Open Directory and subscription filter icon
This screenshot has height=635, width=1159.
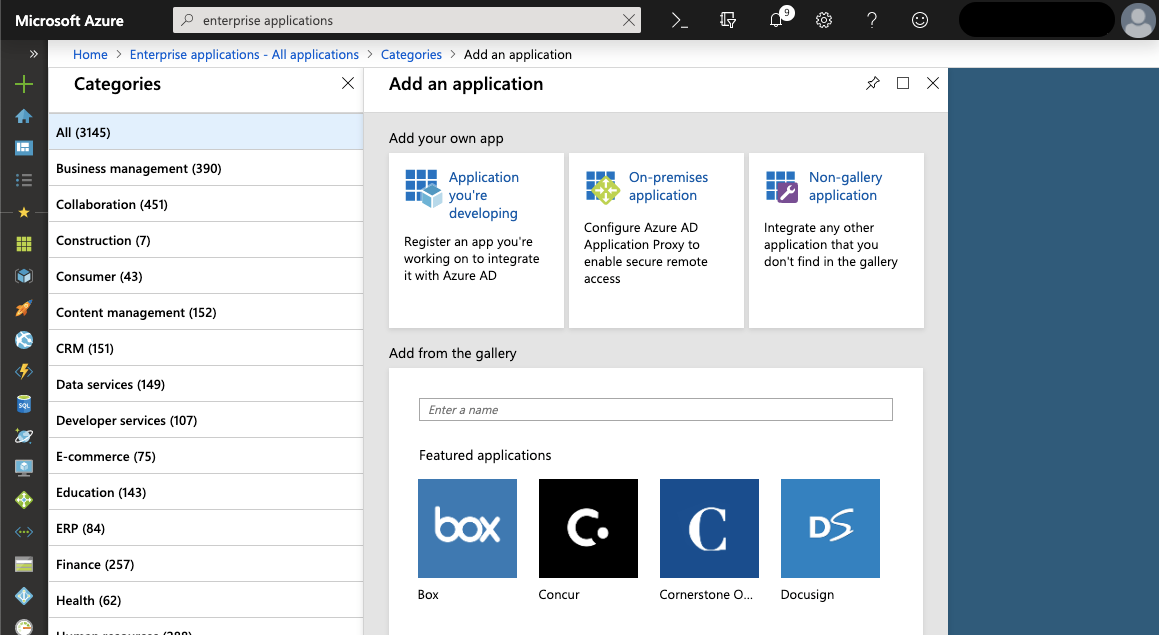pyautogui.click(x=728, y=20)
